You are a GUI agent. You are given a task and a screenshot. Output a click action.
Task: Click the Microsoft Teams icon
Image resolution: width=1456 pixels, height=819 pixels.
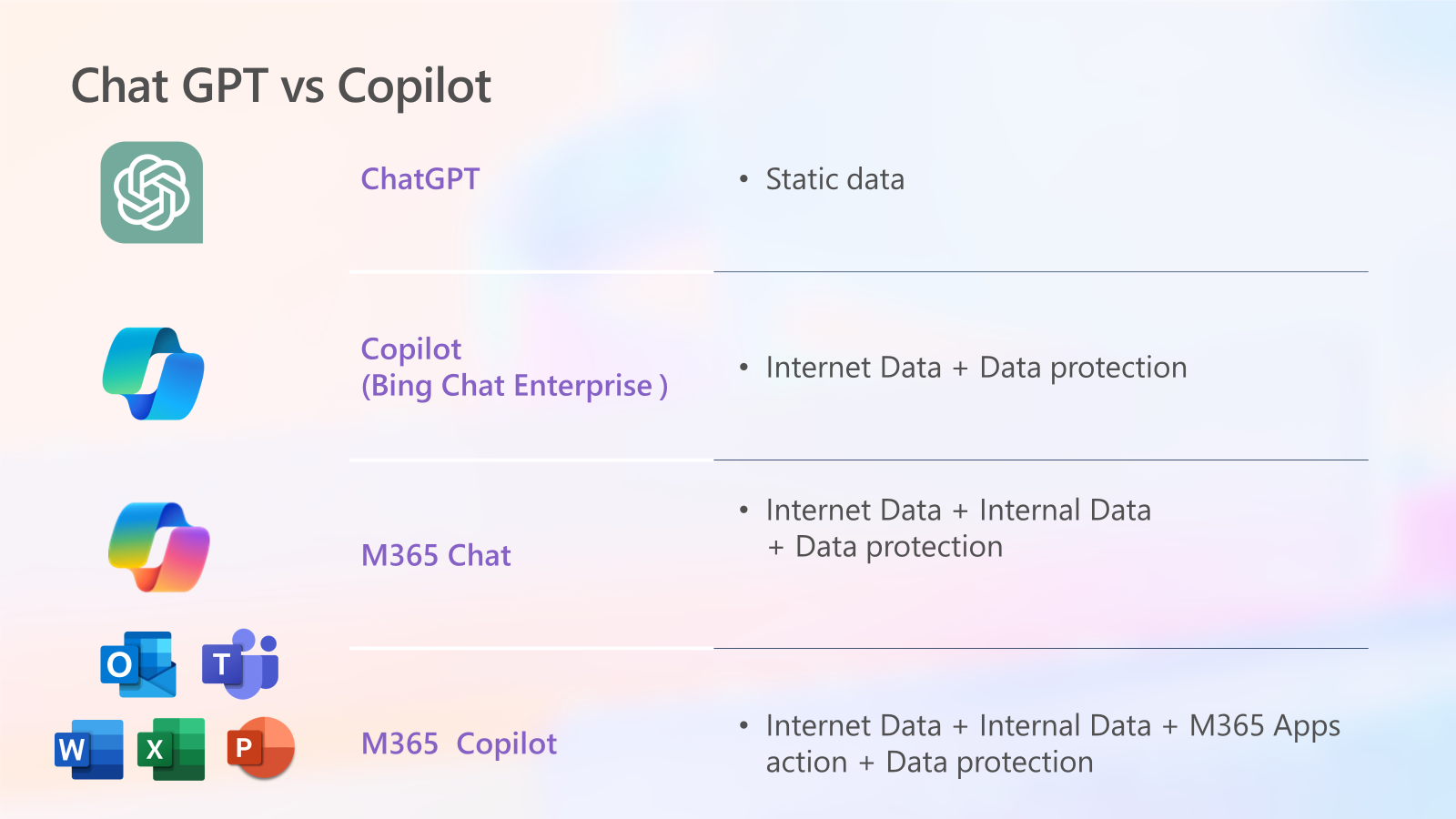(241, 664)
